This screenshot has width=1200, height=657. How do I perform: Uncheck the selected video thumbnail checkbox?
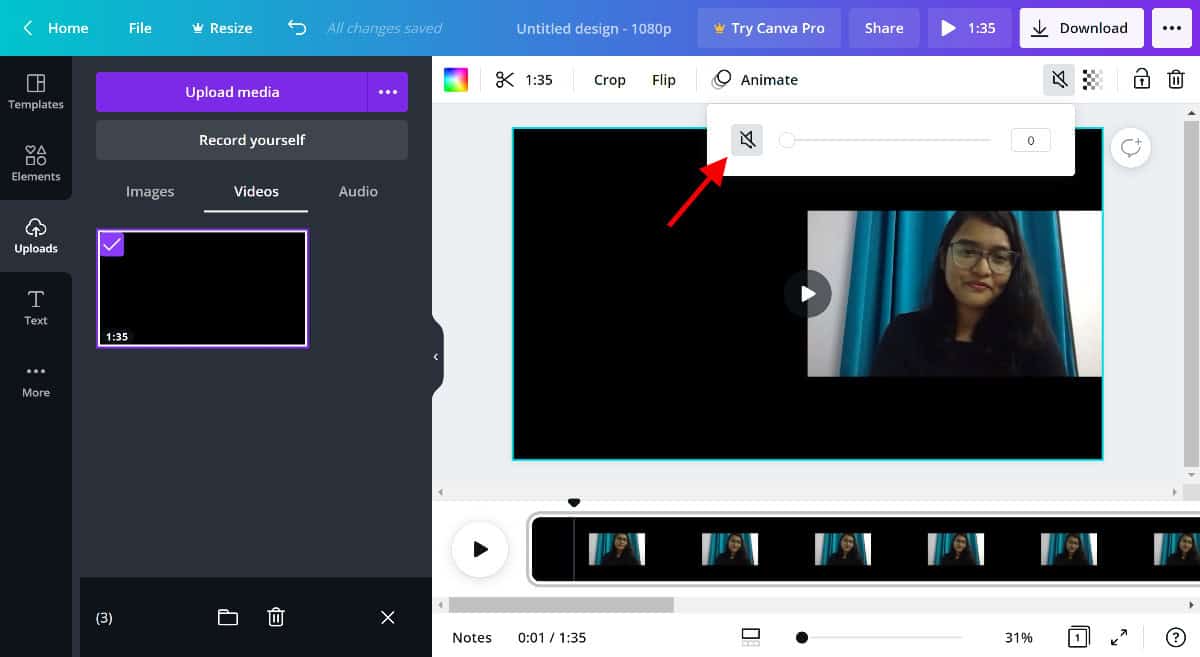tap(112, 243)
